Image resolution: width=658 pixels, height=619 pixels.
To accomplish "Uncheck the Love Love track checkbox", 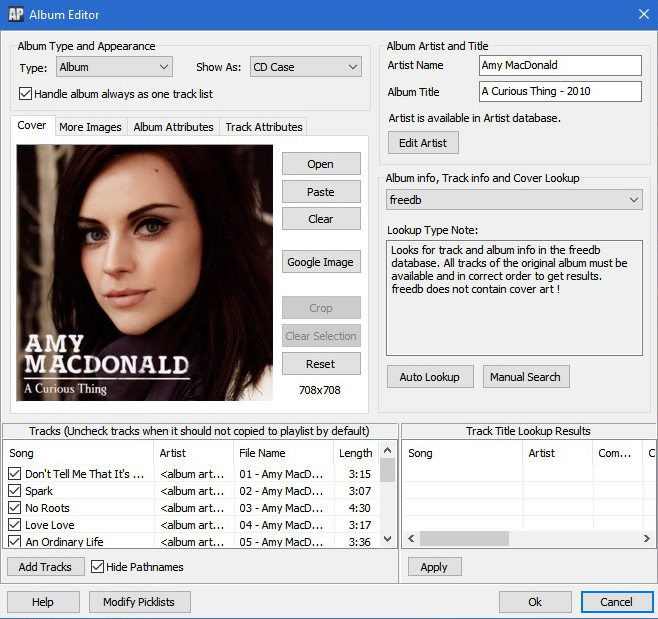I will [x=14, y=525].
